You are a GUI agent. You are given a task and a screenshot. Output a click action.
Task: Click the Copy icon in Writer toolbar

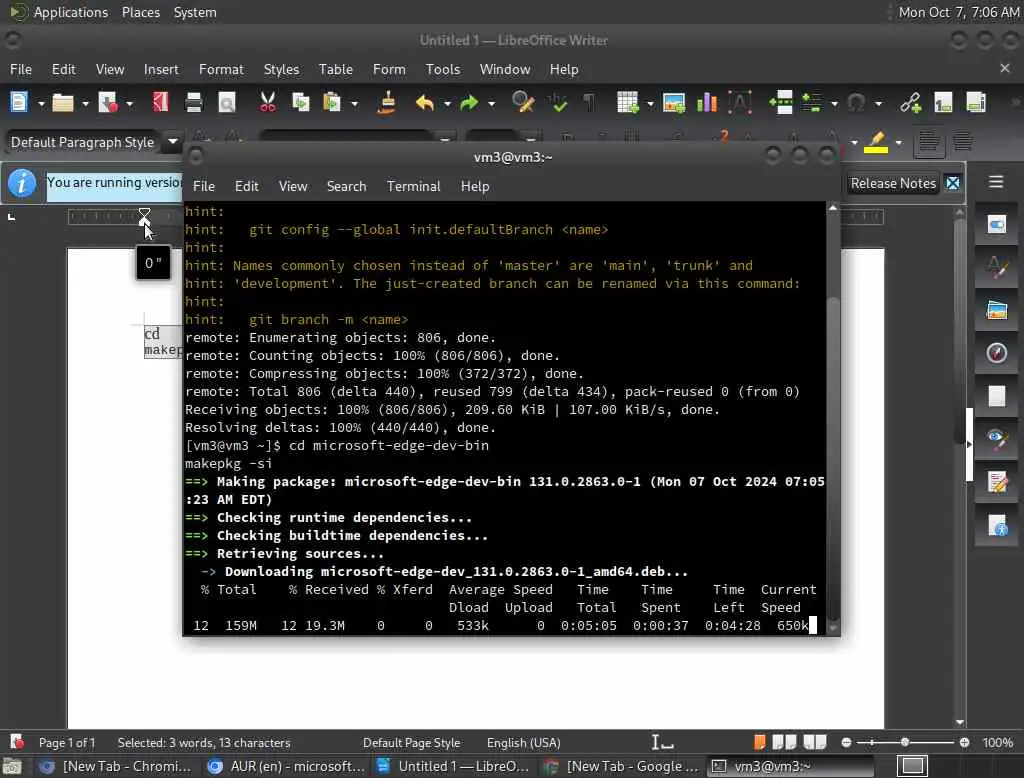(x=300, y=103)
